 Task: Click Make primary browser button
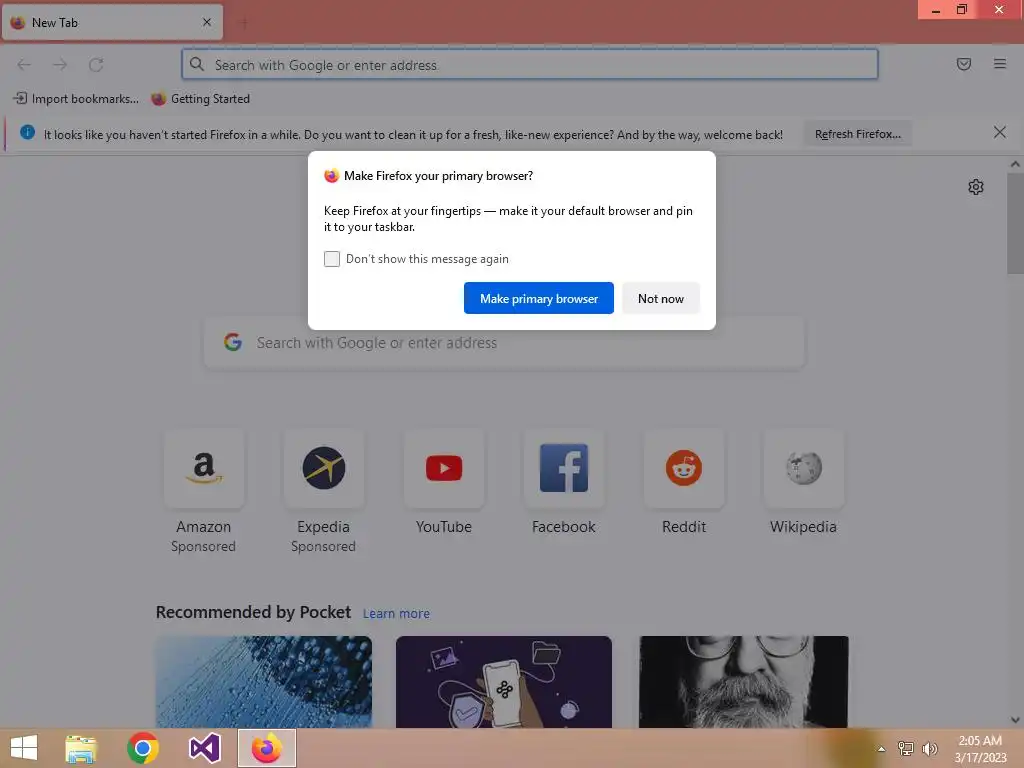(539, 298)
